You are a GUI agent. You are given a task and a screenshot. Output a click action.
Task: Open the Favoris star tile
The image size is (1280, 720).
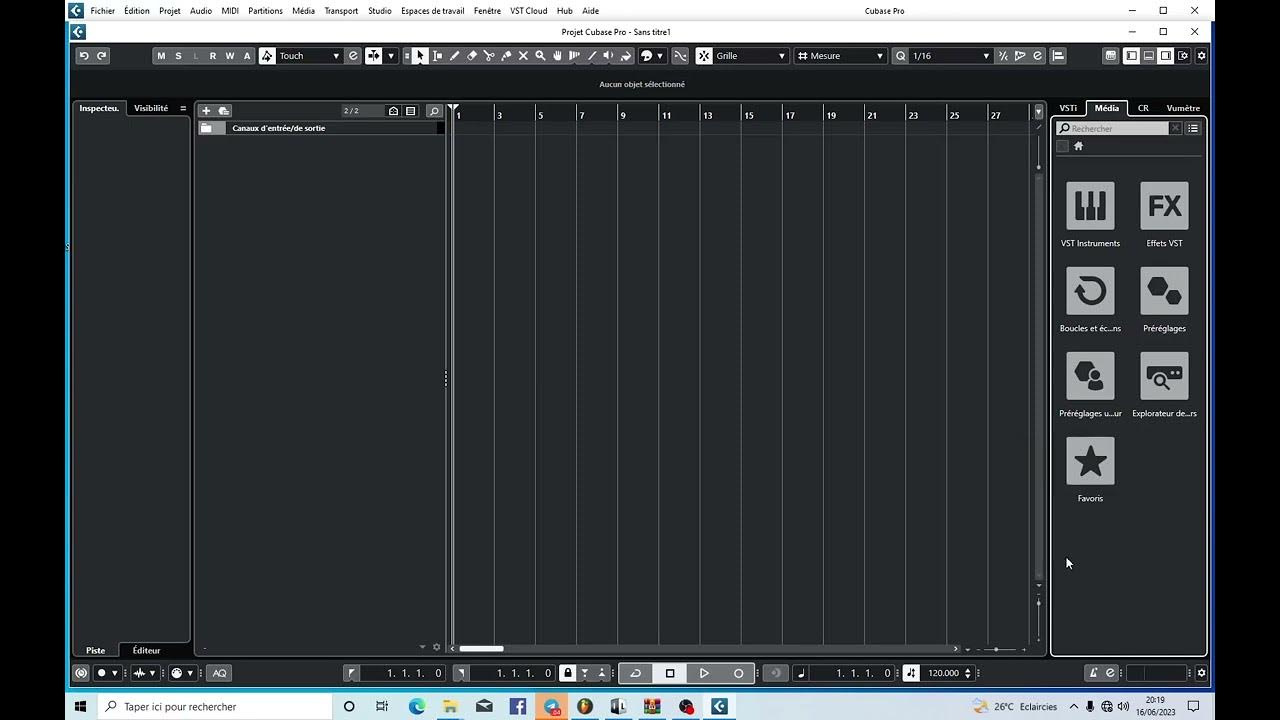(1090, 461)
